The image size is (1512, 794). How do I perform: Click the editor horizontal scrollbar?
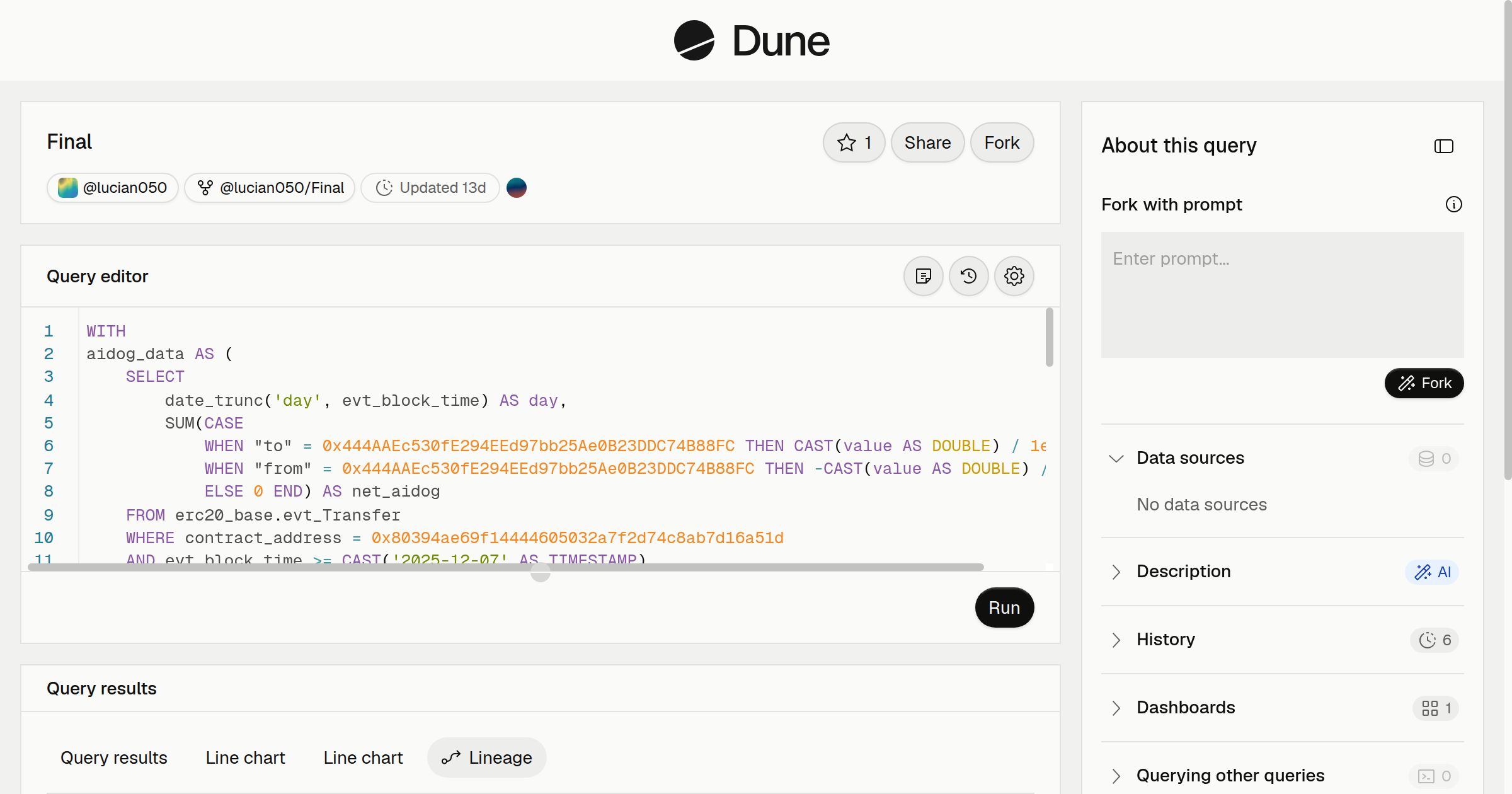[505, 567]
